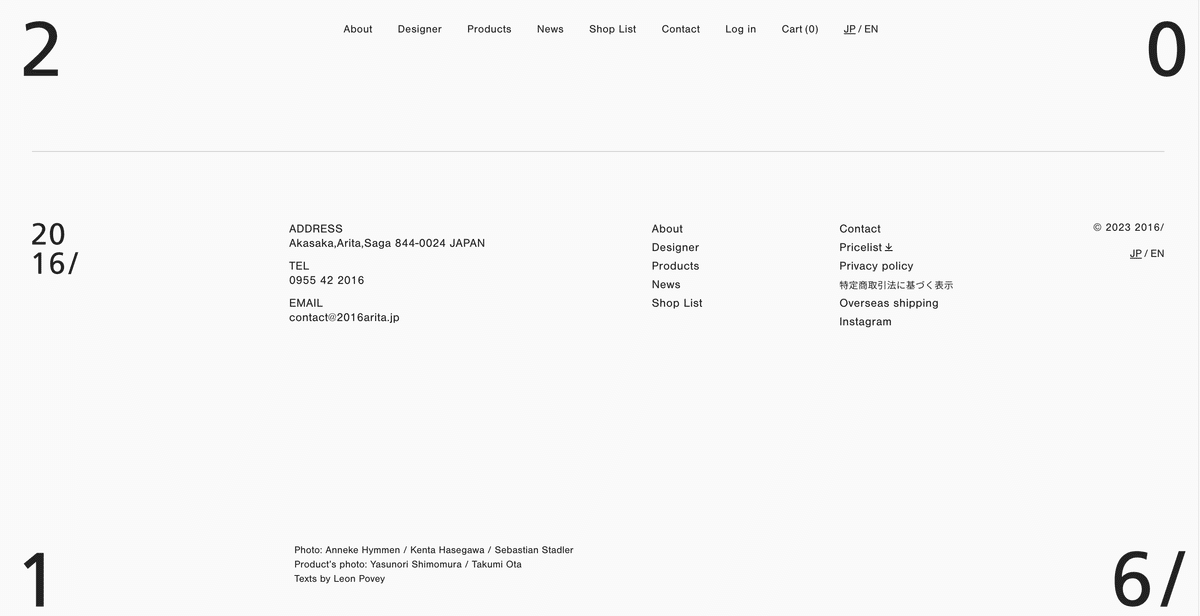1200x616 pixels.
Task: Open the 特定商取引法に基づく表示 link
Action: tap(896, 285)
